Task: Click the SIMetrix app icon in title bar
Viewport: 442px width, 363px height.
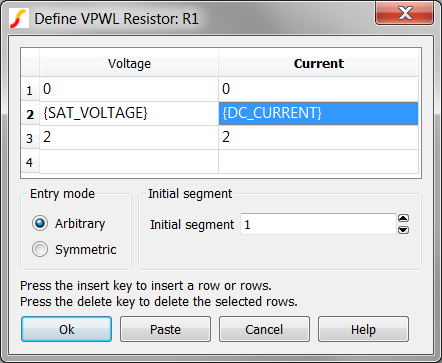Action: click(x=19, y=18)
